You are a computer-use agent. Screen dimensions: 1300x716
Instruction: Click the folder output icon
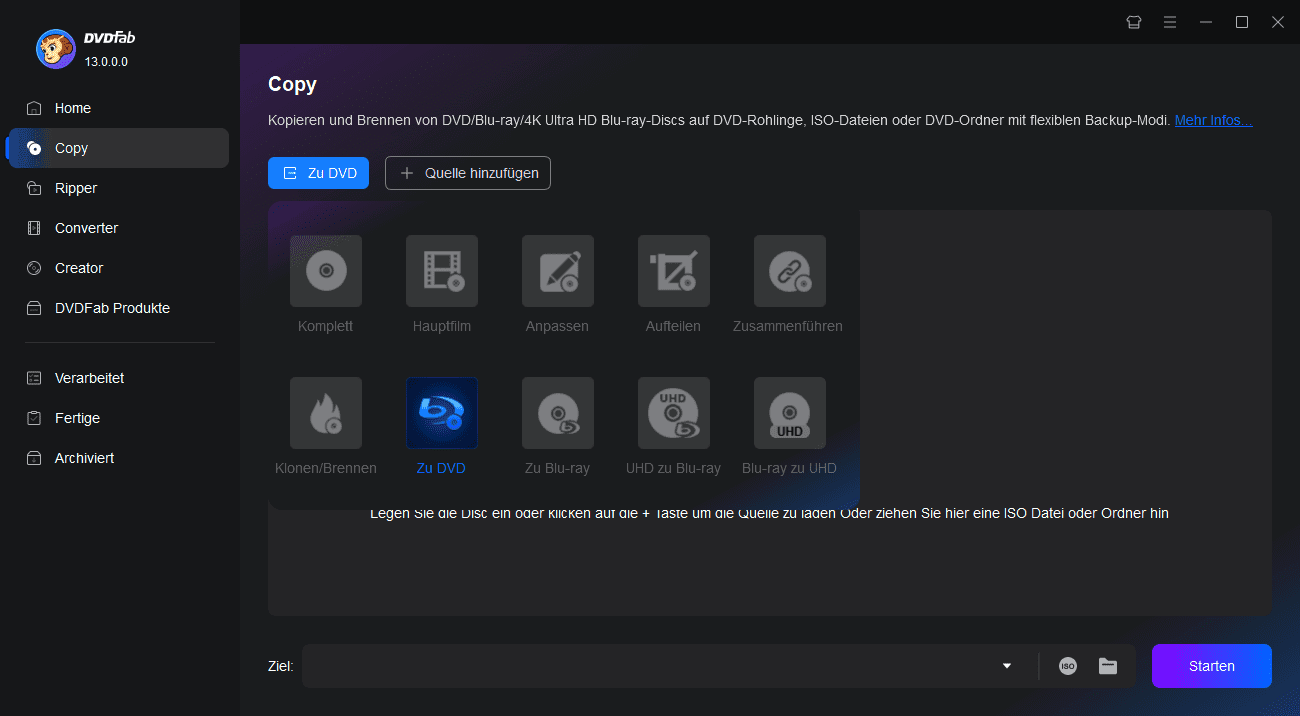1108,666
